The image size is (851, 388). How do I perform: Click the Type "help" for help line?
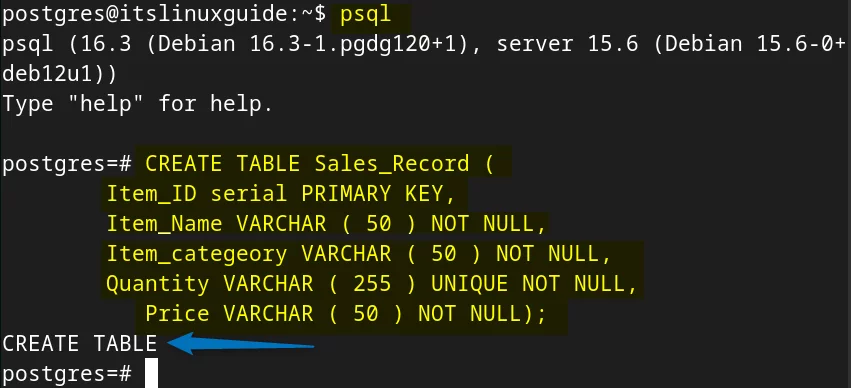click(137, 103)
